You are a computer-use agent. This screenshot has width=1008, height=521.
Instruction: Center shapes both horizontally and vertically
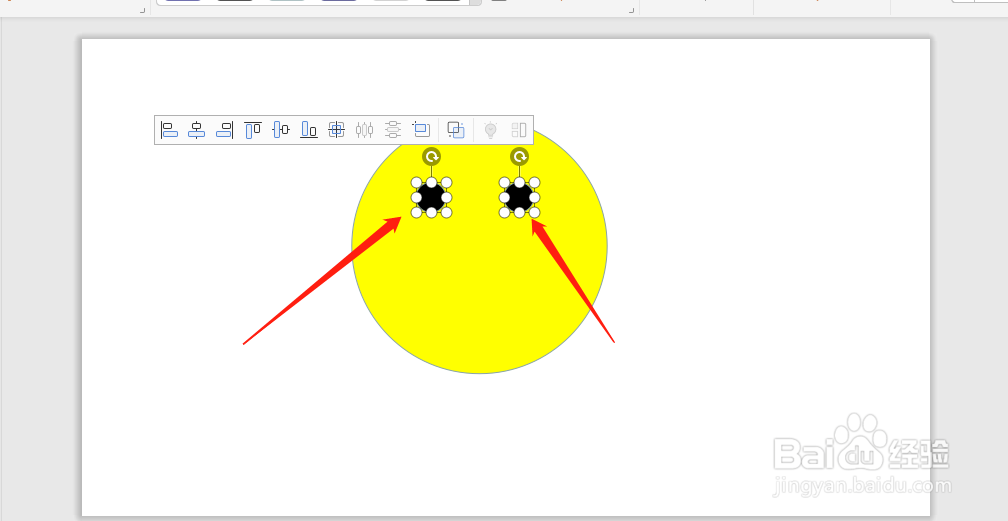[x=336, y=130]
